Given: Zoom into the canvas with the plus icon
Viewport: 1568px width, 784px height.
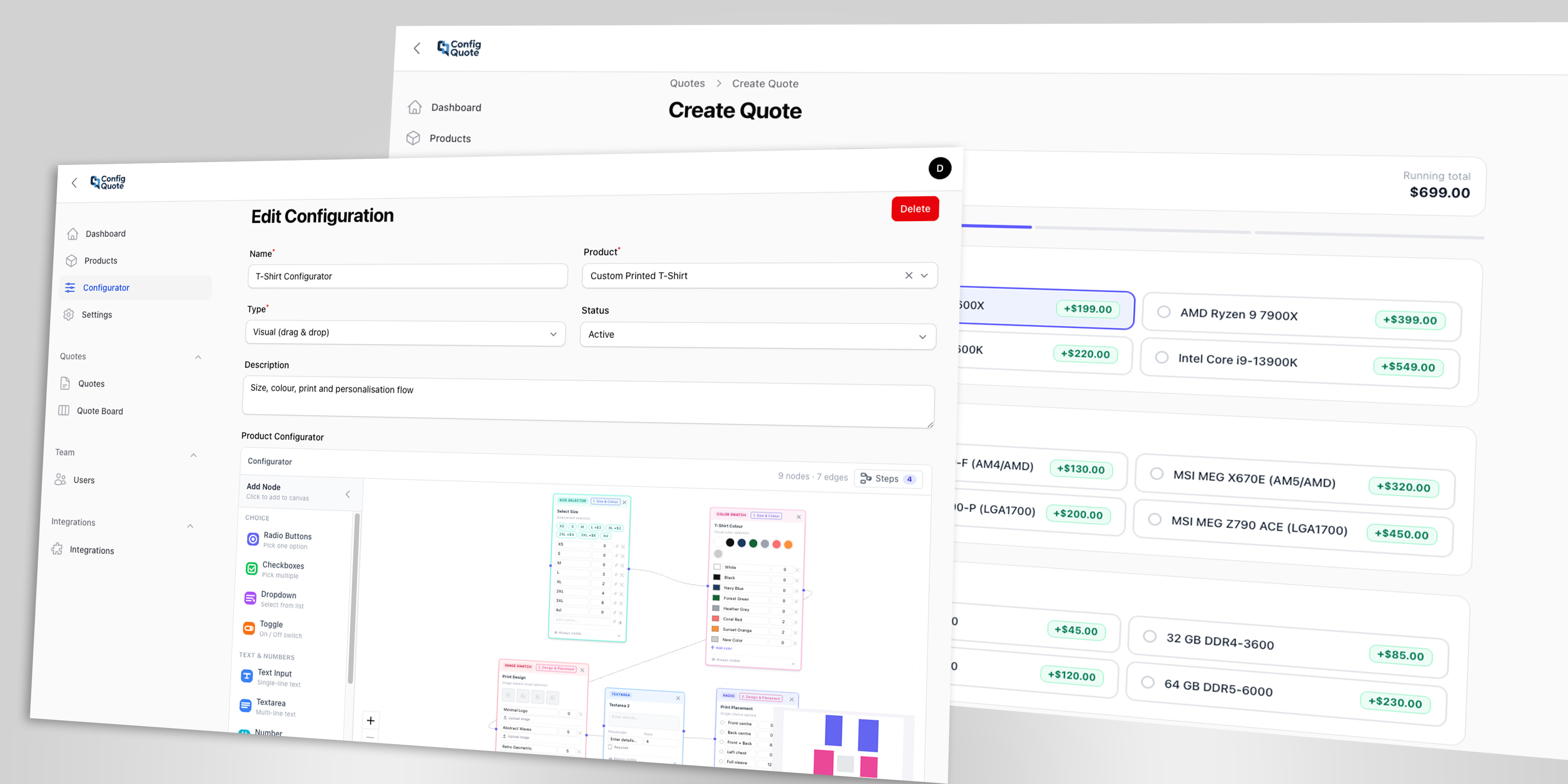Looking at the screenshot, I should coord(370,720).
